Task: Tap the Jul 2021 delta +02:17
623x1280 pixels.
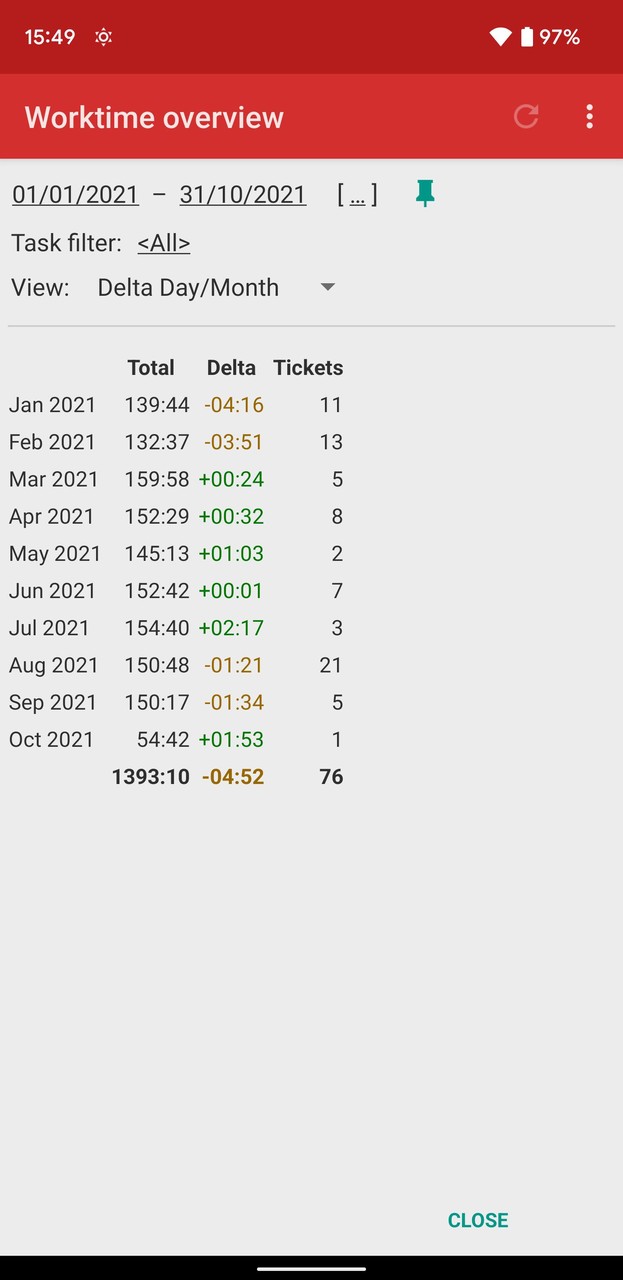Action: click(231, 628)
